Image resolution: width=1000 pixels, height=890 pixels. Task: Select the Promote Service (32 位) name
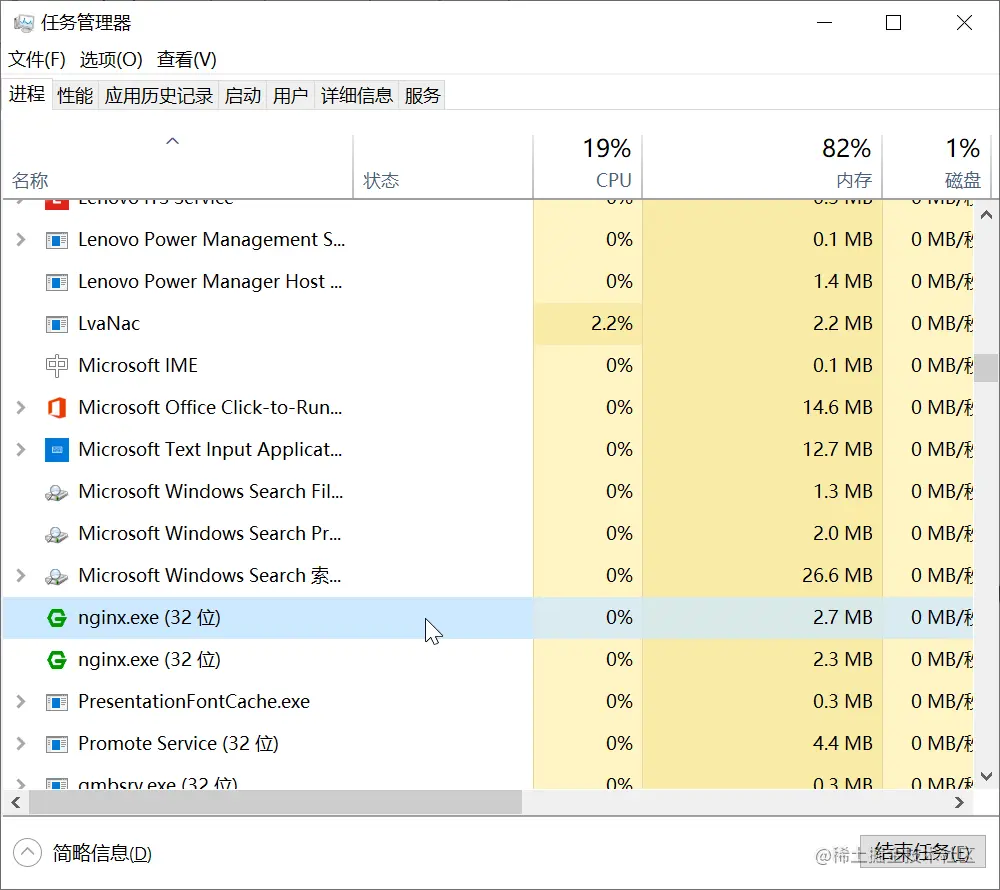(x=179, y=743)
